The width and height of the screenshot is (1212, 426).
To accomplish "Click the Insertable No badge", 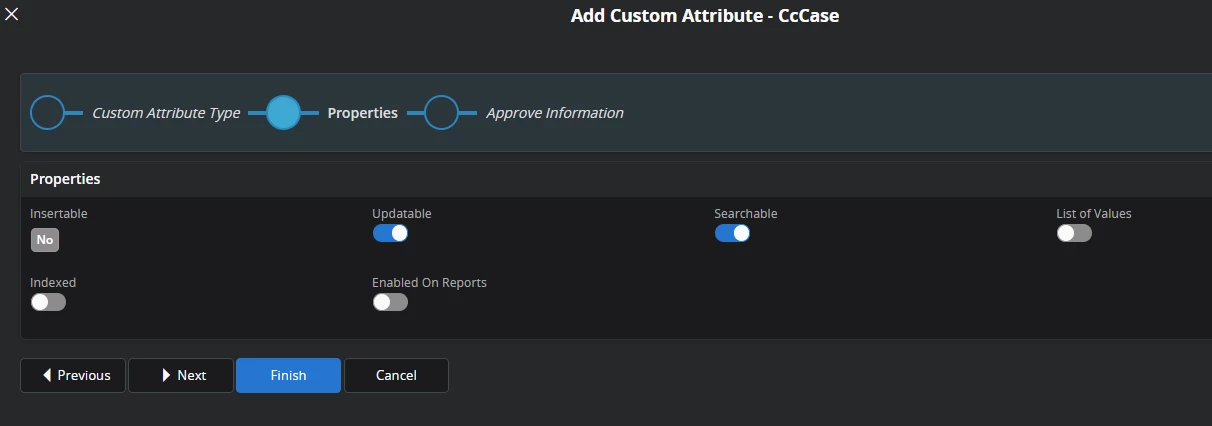I will [45, 240].
